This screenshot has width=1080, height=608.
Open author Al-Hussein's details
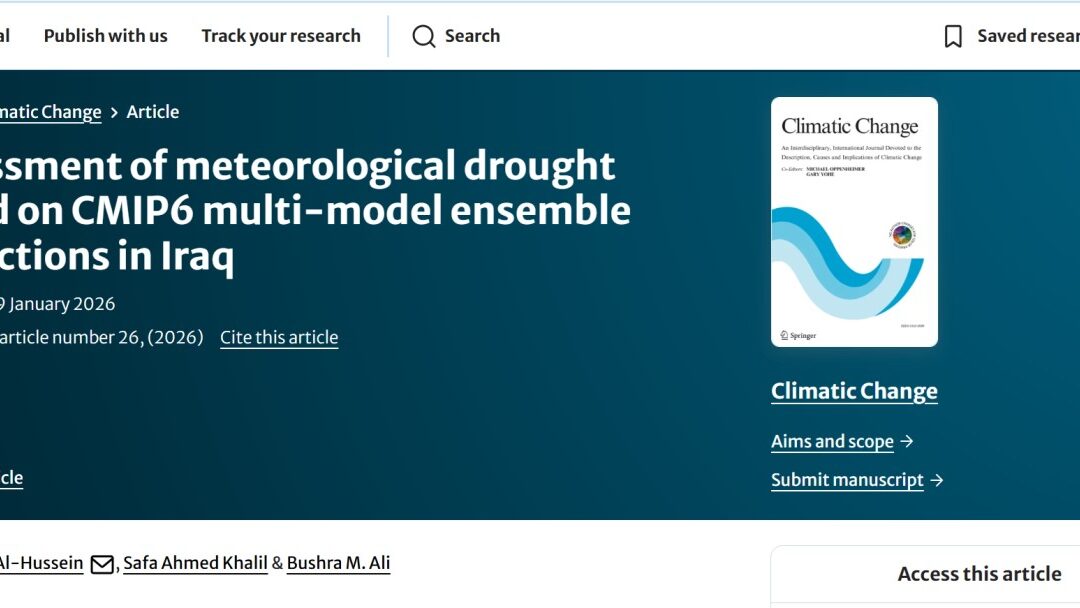pos(41,563)
